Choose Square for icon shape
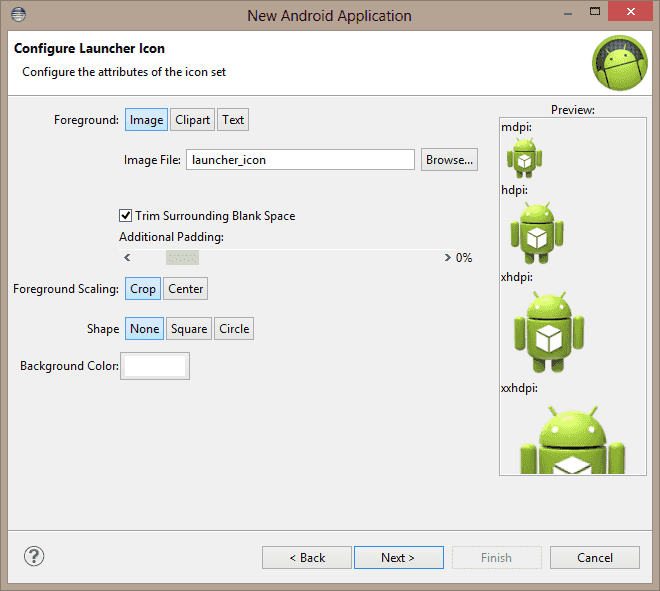 coord(189,329)
